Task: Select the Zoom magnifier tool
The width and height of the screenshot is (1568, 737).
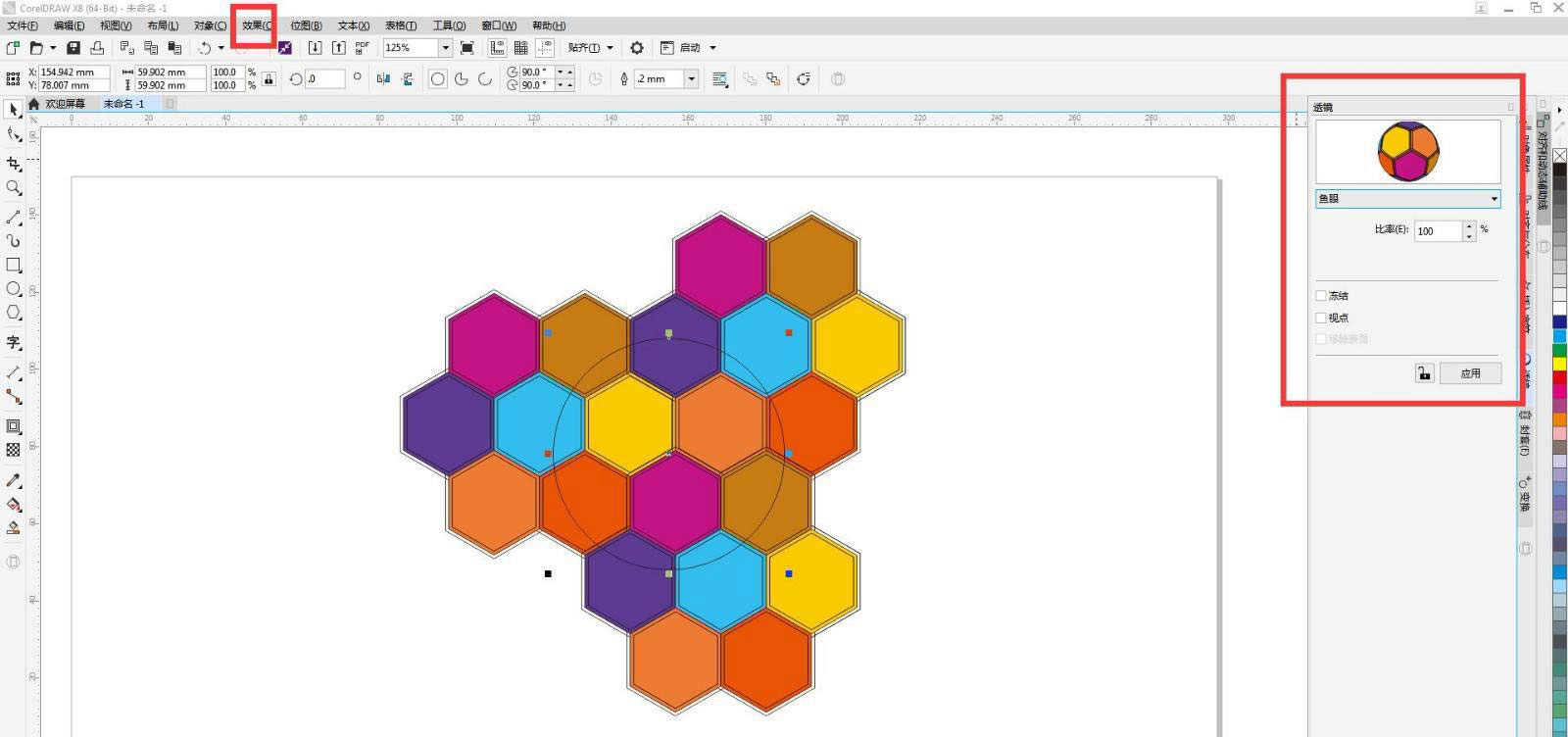Action: [x=14, y=187]
